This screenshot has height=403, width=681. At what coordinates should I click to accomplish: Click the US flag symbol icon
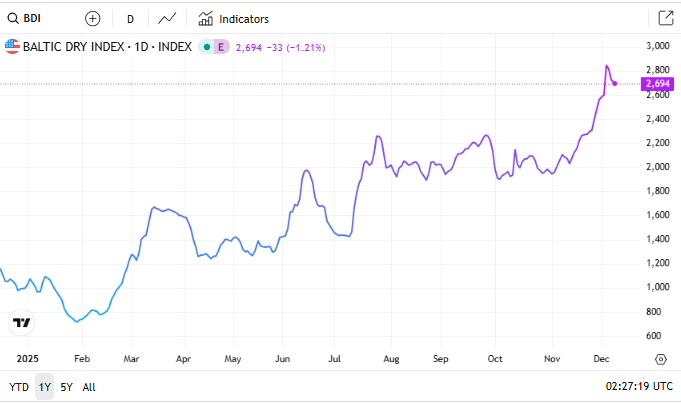point(13,46)
